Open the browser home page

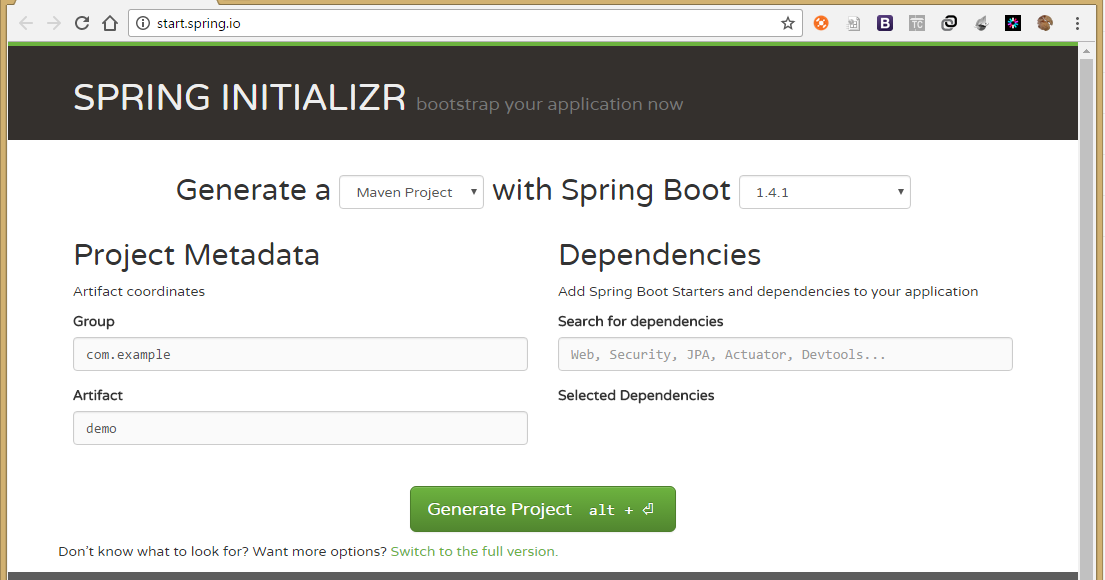[109, 22]
